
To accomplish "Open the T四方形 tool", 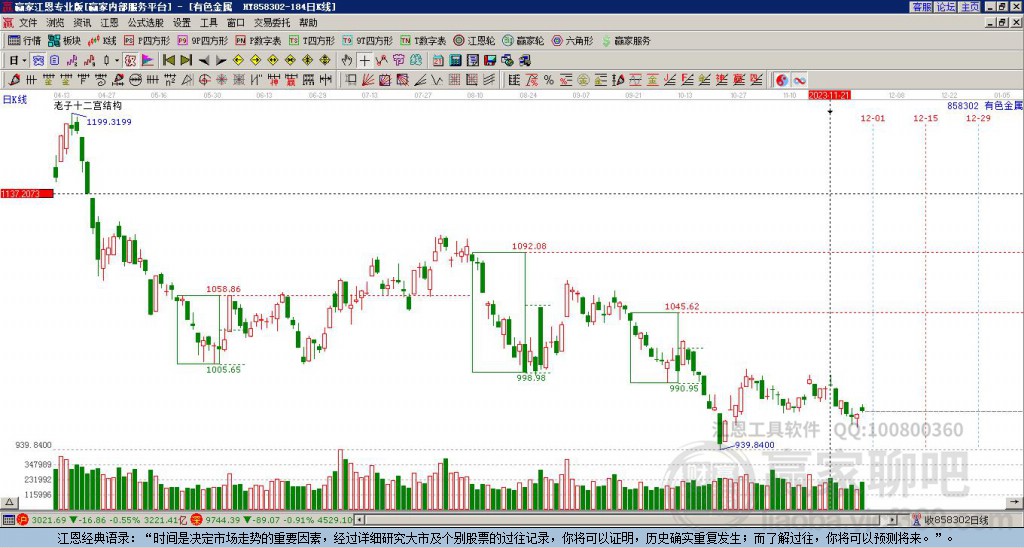I will point(312,40).
